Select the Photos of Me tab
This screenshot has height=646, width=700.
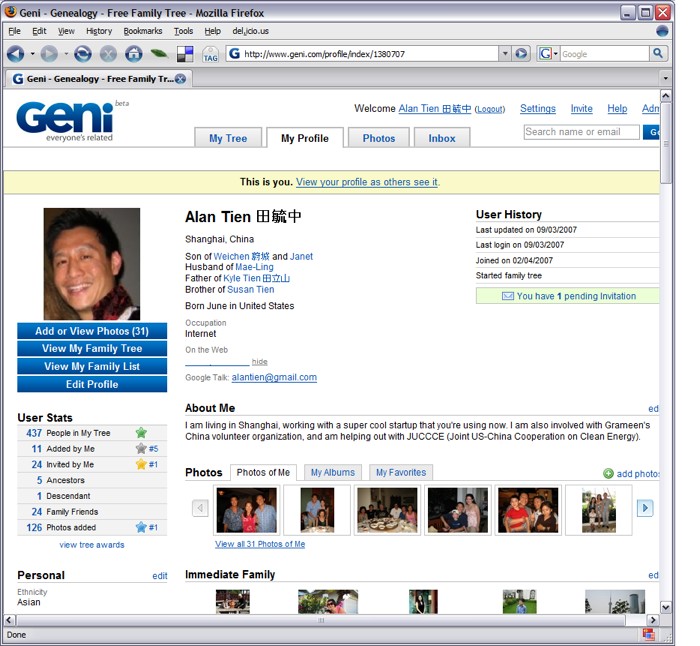(x=263, y=472)
